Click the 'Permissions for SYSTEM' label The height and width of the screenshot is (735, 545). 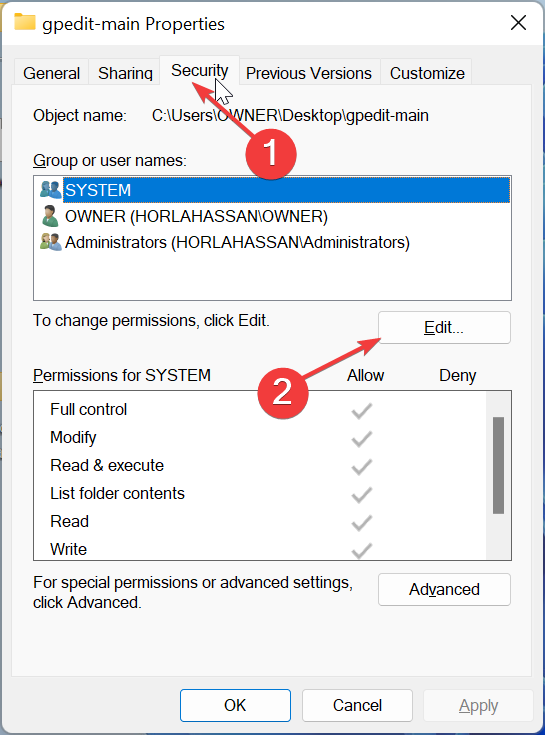122,375
